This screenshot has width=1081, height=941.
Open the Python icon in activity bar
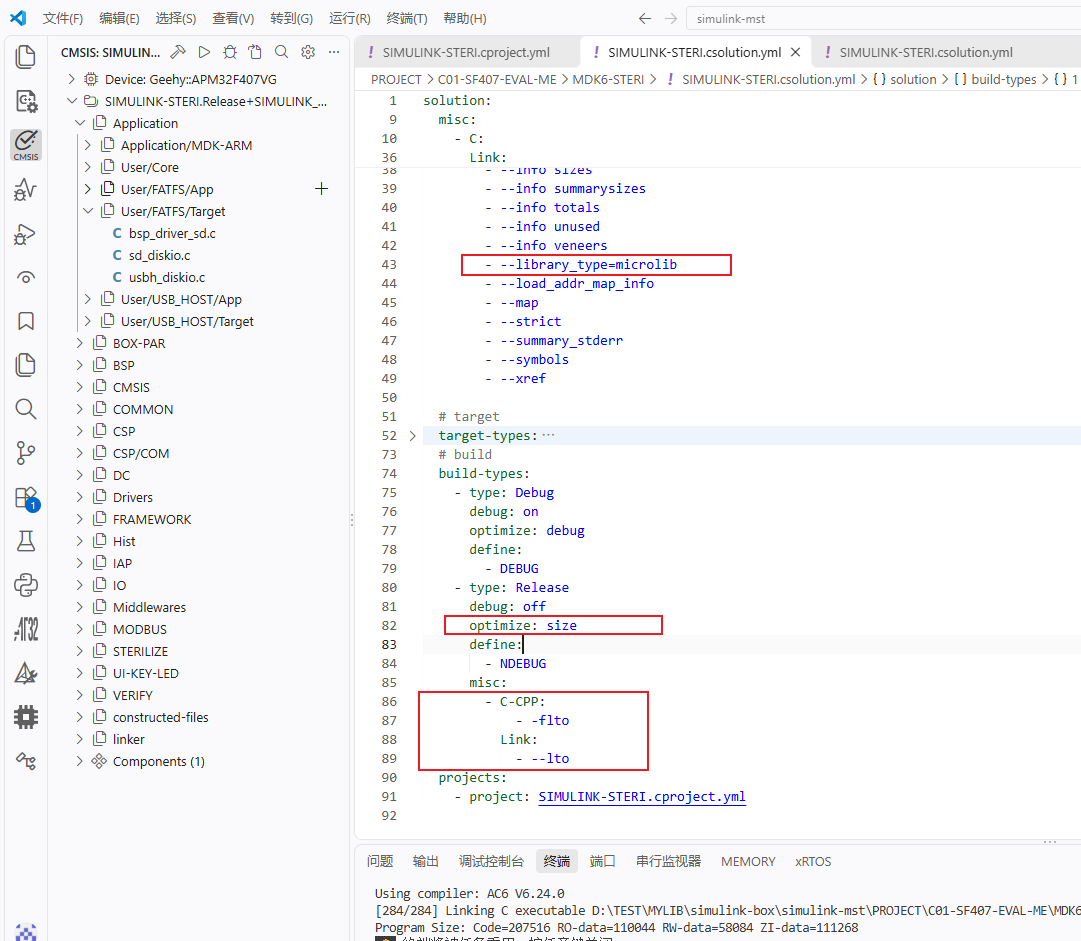pyautogui.click(x=26, y=585)
